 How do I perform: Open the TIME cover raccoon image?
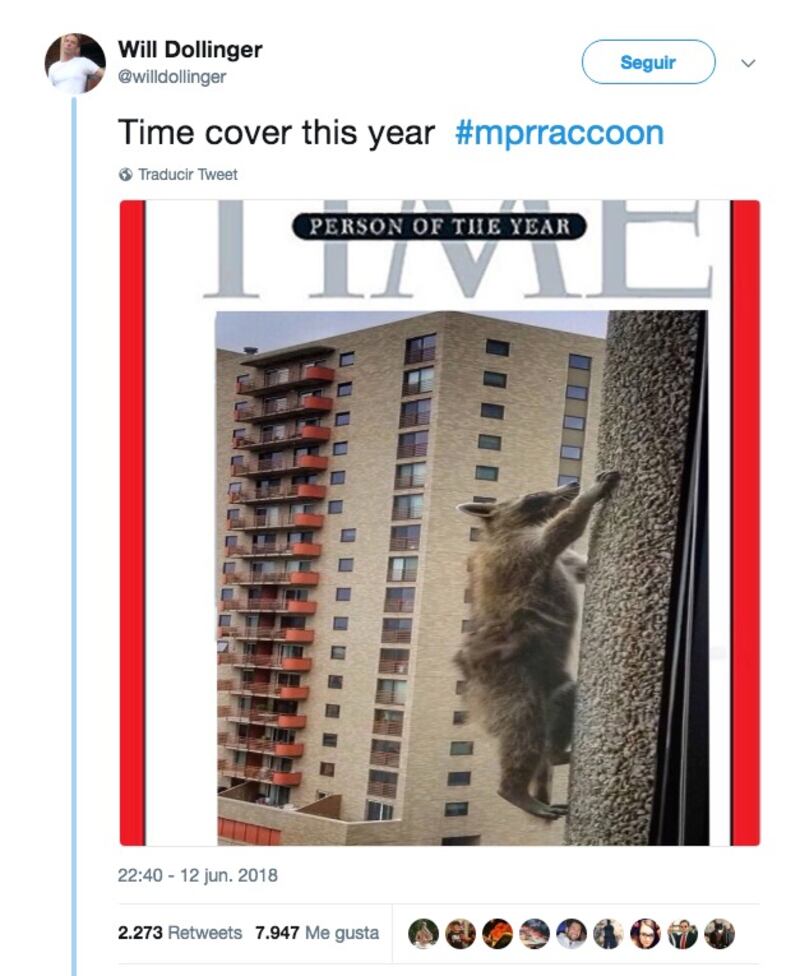[440, 522]
